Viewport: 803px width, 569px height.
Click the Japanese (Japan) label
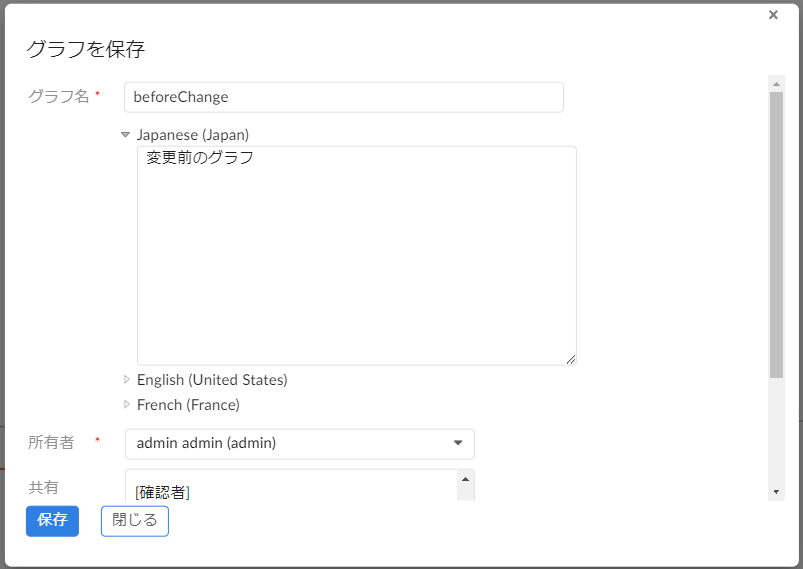coord(193,135)
